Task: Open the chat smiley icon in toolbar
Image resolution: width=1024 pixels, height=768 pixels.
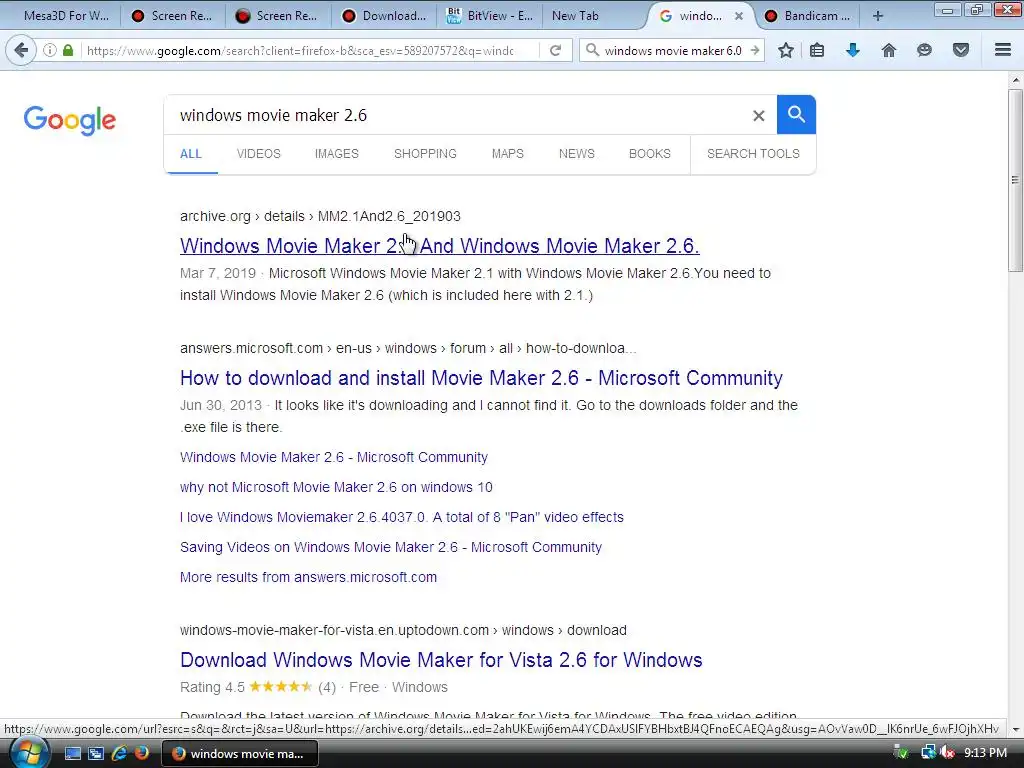Action: click(x=924, y=50)
